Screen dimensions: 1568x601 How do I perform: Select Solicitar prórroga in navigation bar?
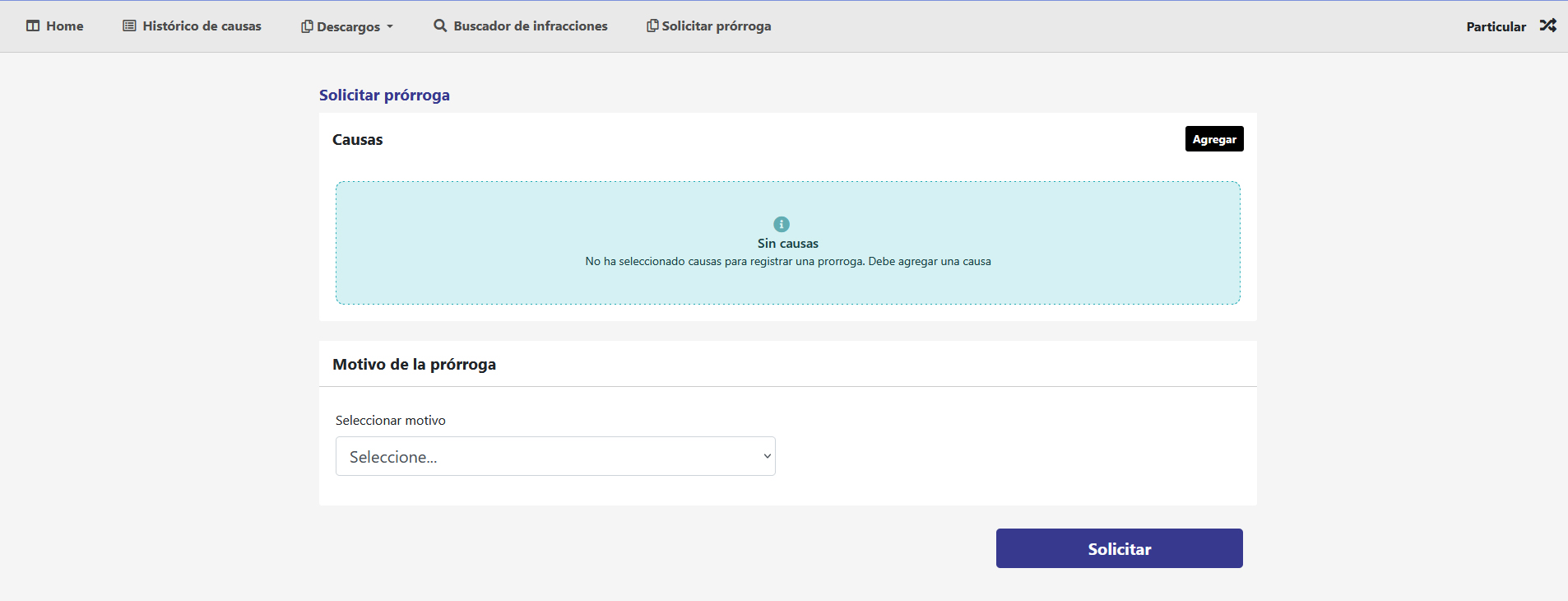pyautogui.click(x=716, y=26)
